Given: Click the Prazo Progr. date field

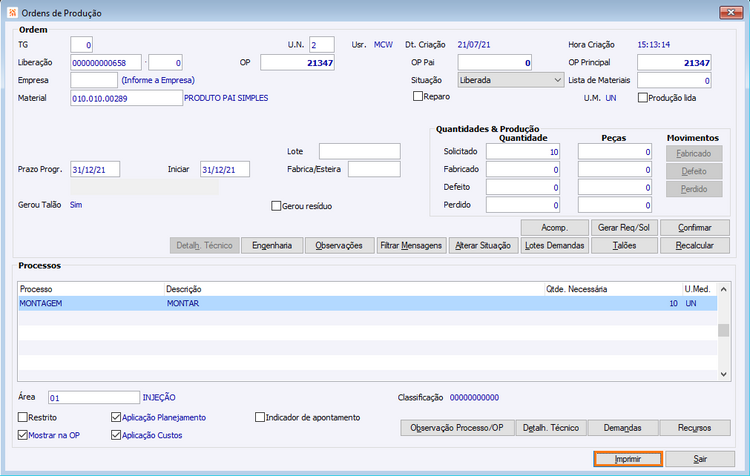Looking at the screenshot, I should point(95,169).
